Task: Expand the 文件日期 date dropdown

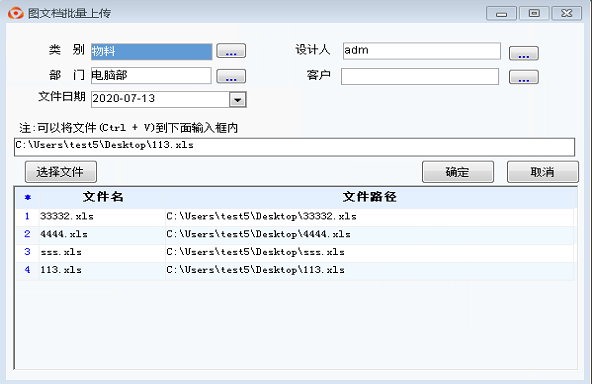Action: [x=237, y=100]
